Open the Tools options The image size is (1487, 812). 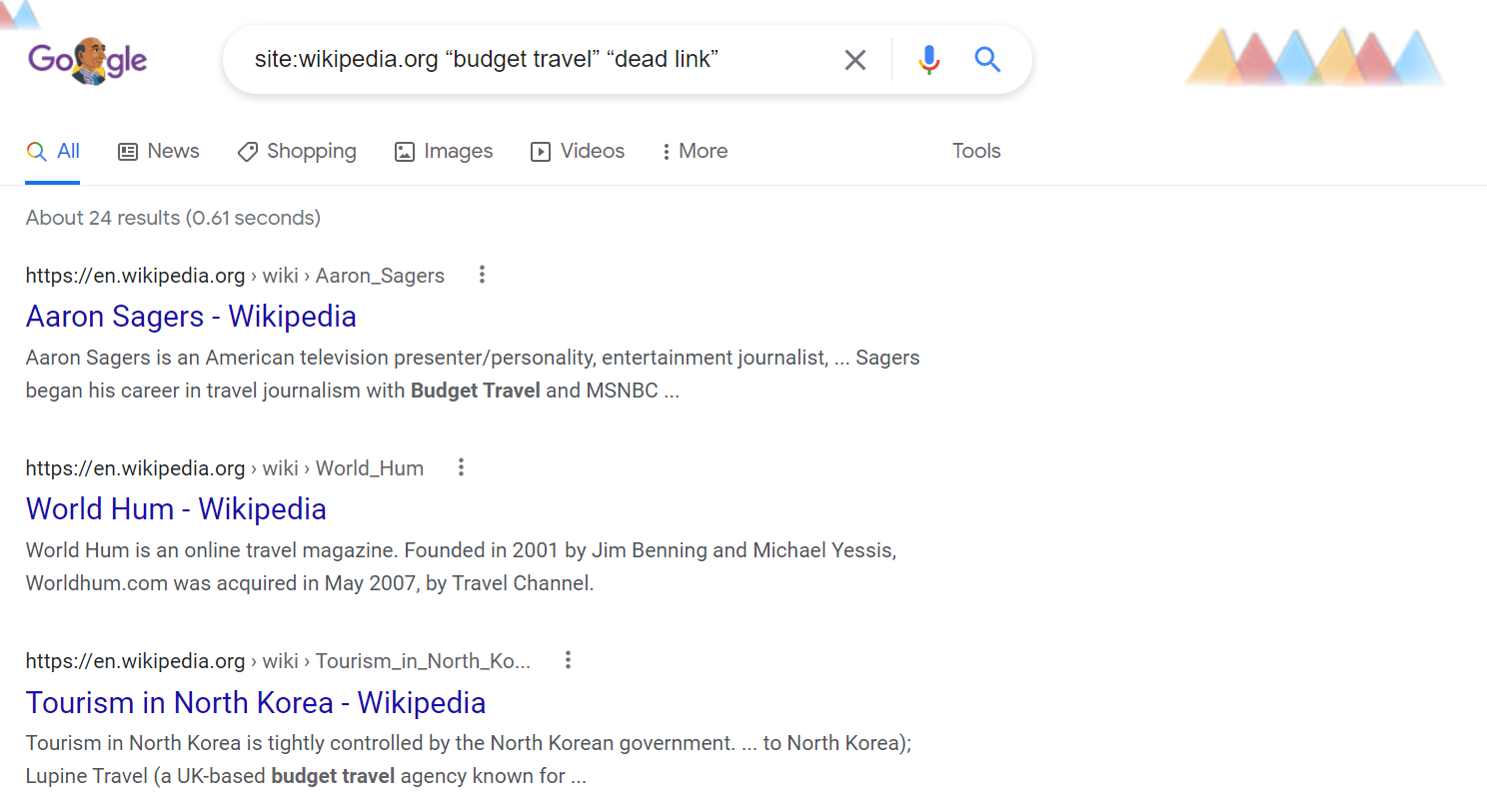coord(976,151)
